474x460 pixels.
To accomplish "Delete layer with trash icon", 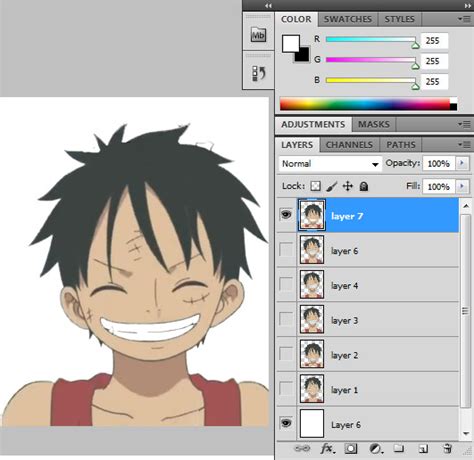I will pyautogui.click(x=447, y=449).
